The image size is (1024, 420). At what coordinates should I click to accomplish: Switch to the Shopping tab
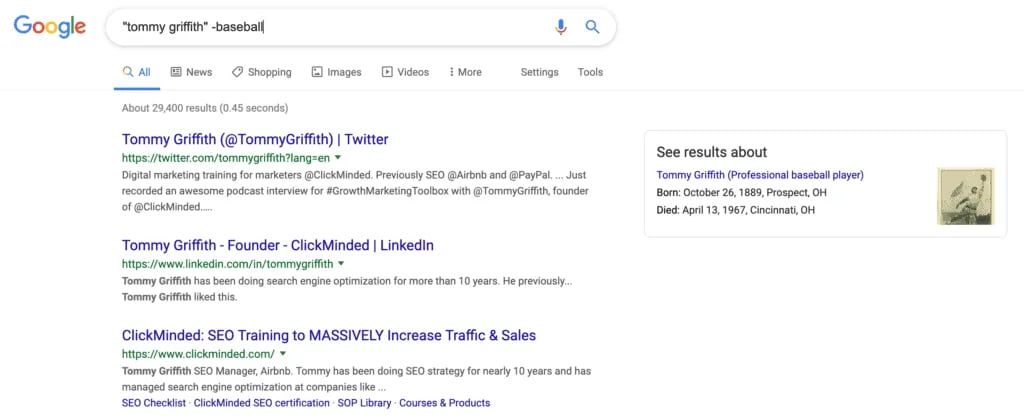262,73
